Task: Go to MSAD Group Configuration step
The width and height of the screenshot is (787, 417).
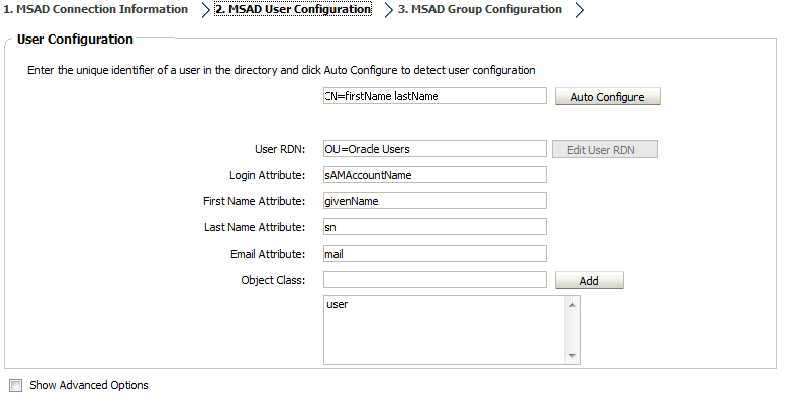Action: [479, 10]
